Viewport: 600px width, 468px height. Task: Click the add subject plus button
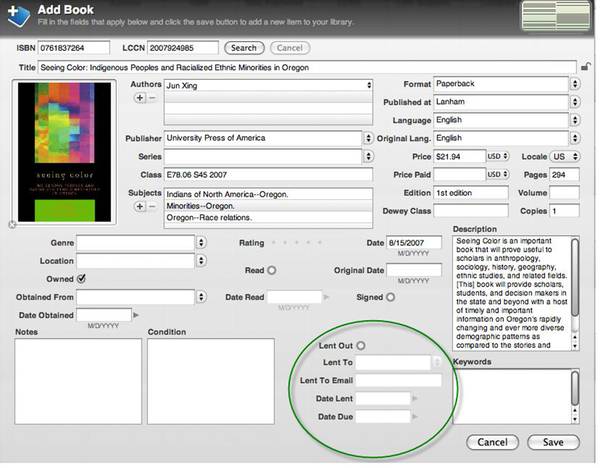[139, 206]
